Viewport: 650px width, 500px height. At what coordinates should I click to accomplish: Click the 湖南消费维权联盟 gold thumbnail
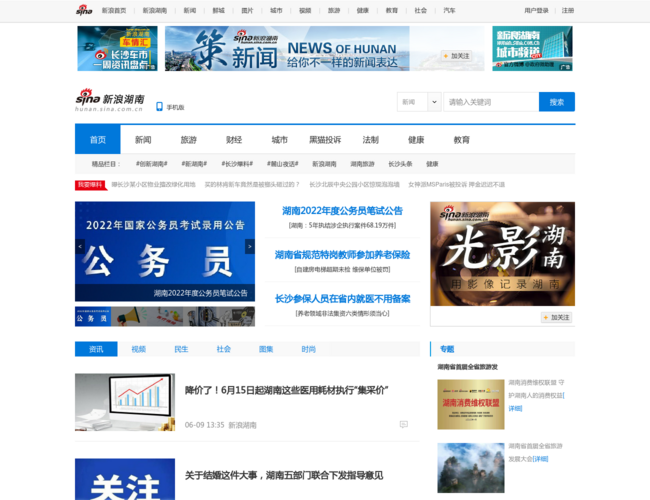471,404
